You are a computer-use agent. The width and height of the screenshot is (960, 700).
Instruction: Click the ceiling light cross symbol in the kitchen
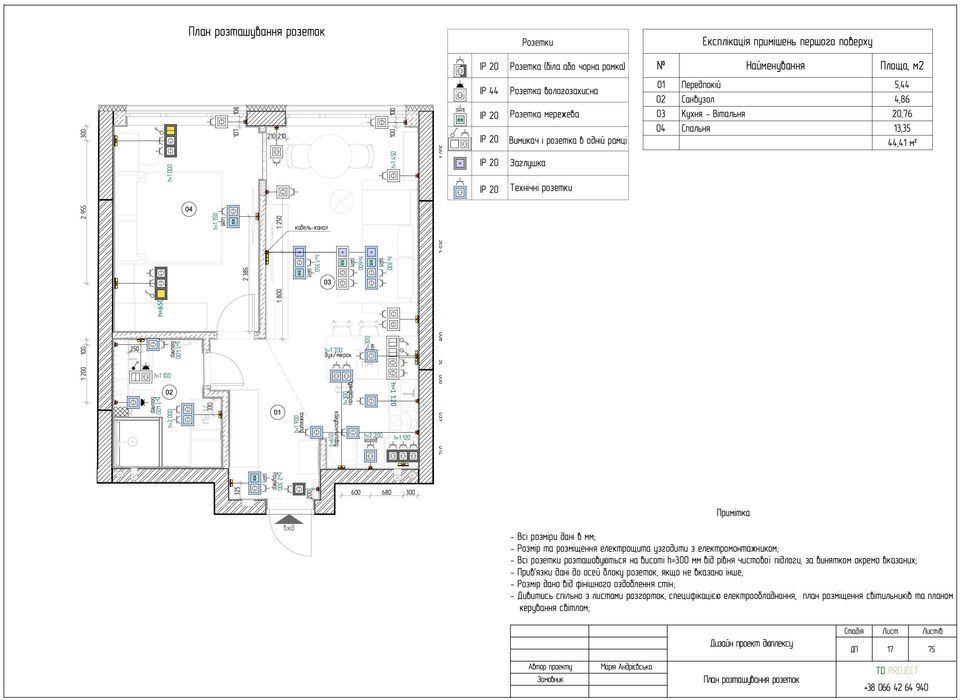pyautogui.click(x=340, y=199)
